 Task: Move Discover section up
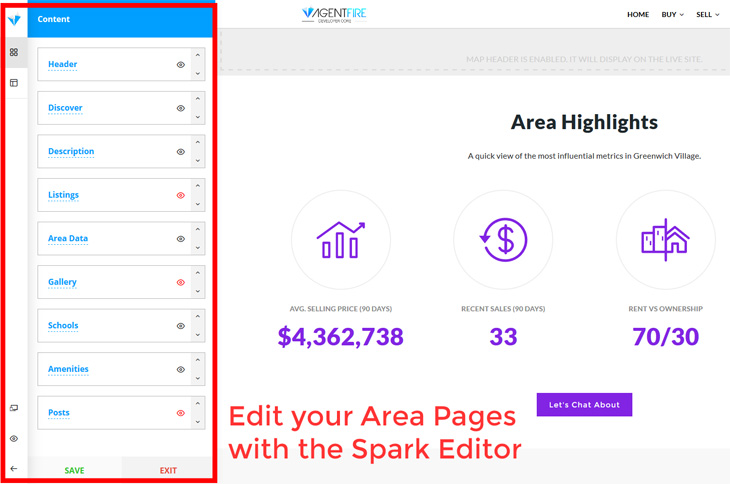[198, 99]
